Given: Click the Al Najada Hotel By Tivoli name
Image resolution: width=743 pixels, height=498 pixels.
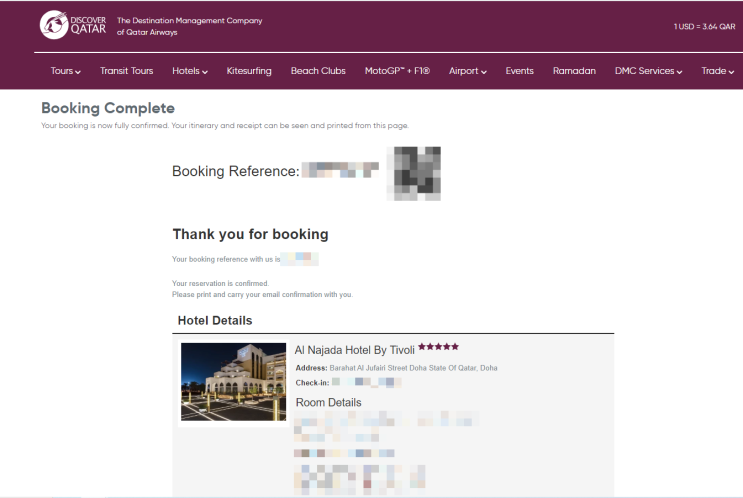Looking at the screenshot, I should (x=354, y=350).
